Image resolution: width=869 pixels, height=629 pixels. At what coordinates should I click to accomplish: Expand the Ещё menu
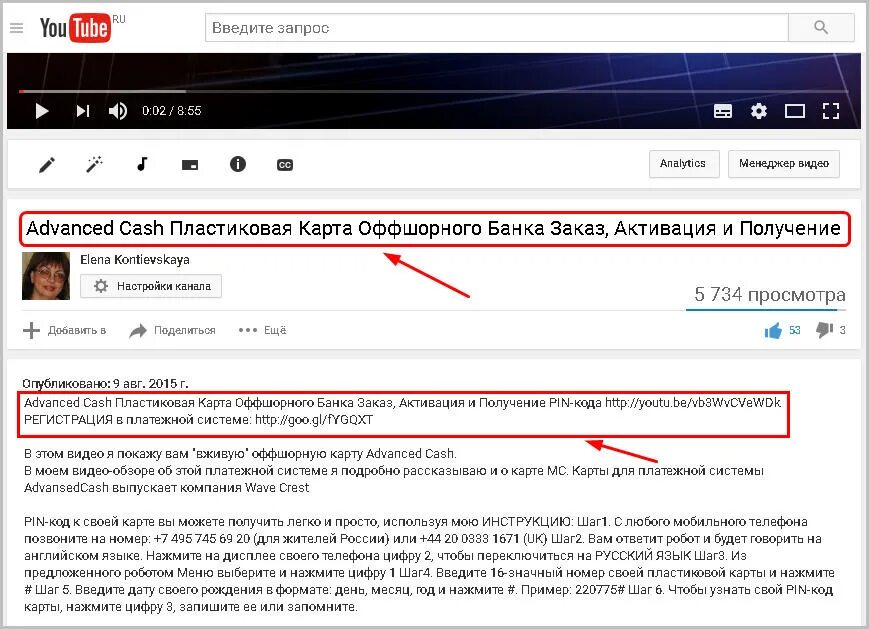[262, 330]
